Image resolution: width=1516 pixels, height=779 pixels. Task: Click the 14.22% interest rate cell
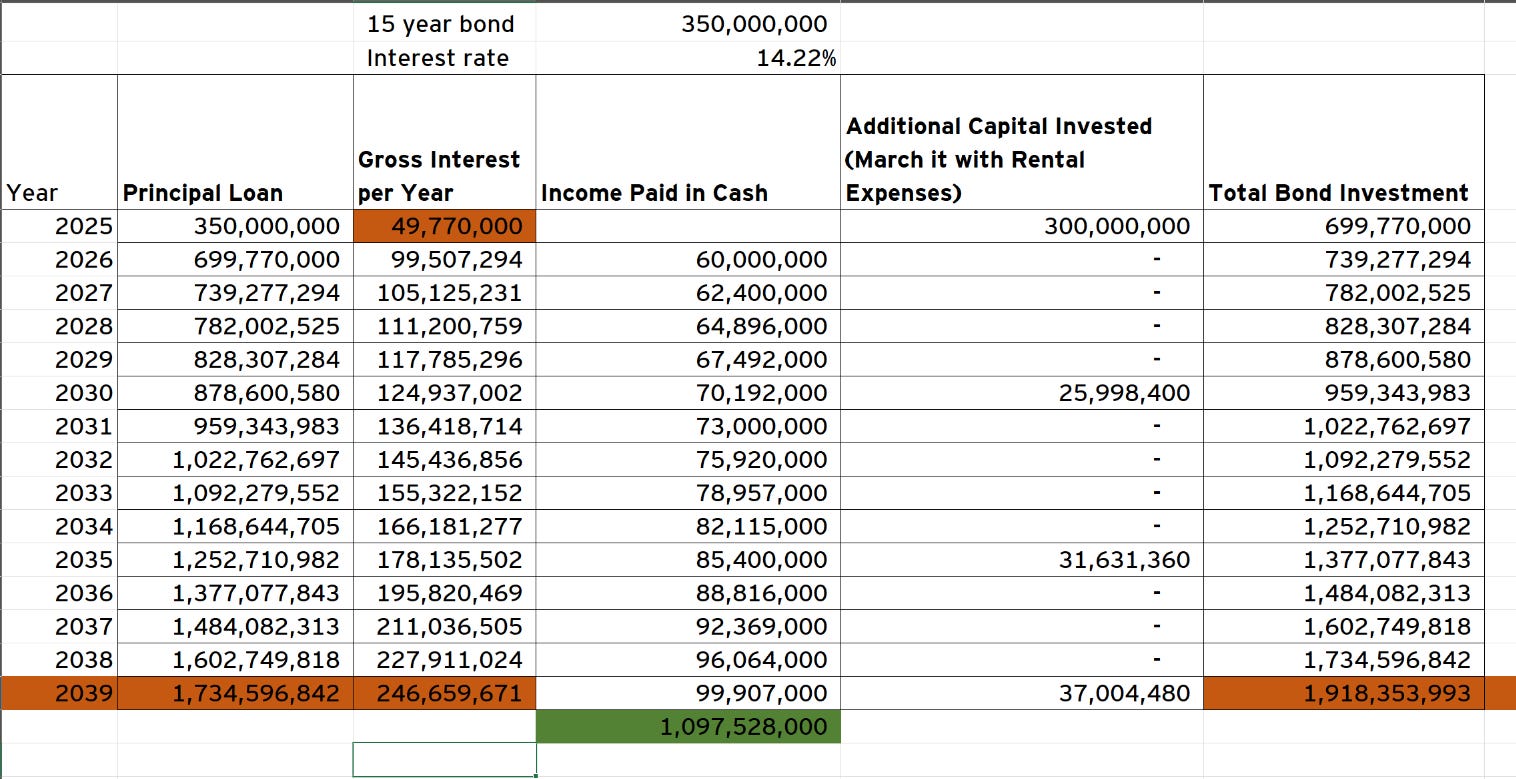click(688, 58)
